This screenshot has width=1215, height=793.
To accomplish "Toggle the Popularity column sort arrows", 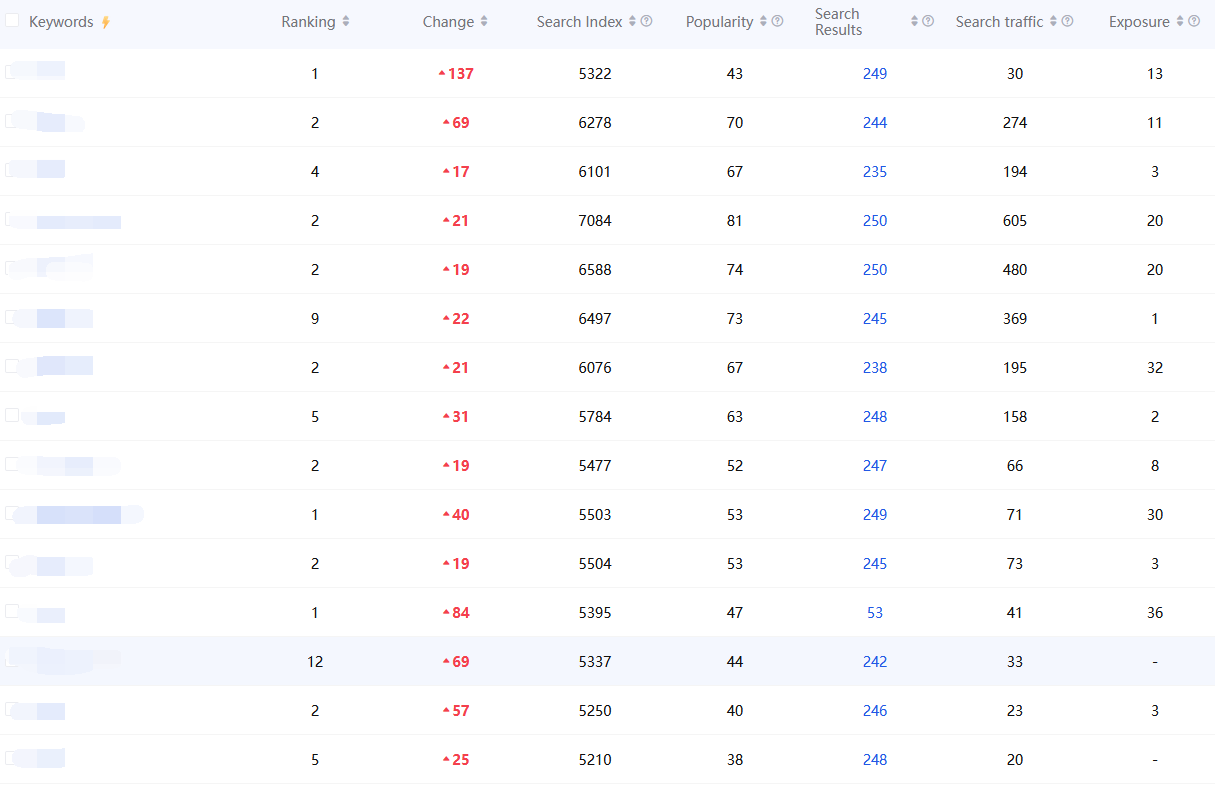I will pos(763,22).
